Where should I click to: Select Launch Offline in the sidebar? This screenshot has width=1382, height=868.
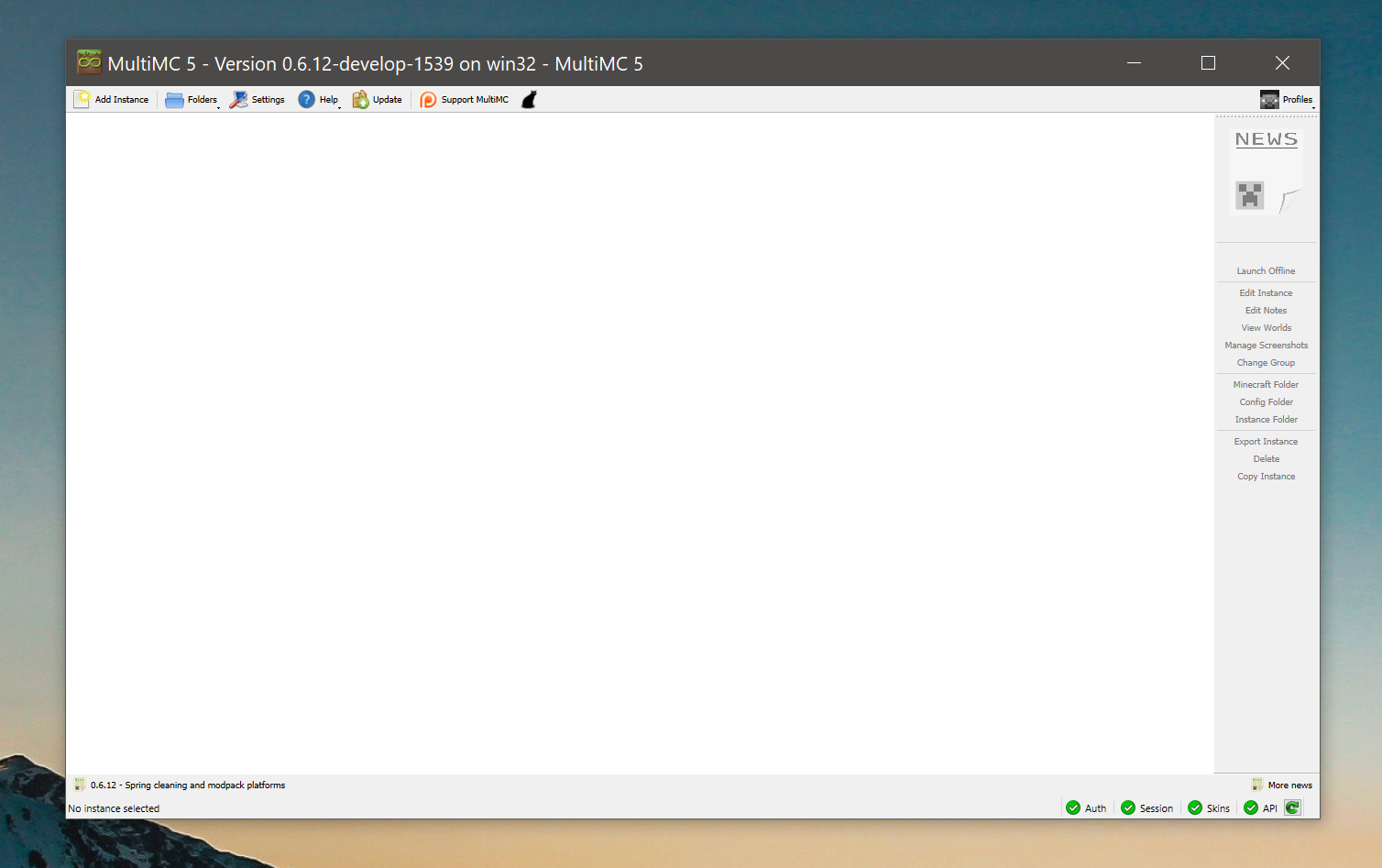tap(1266, 270)
